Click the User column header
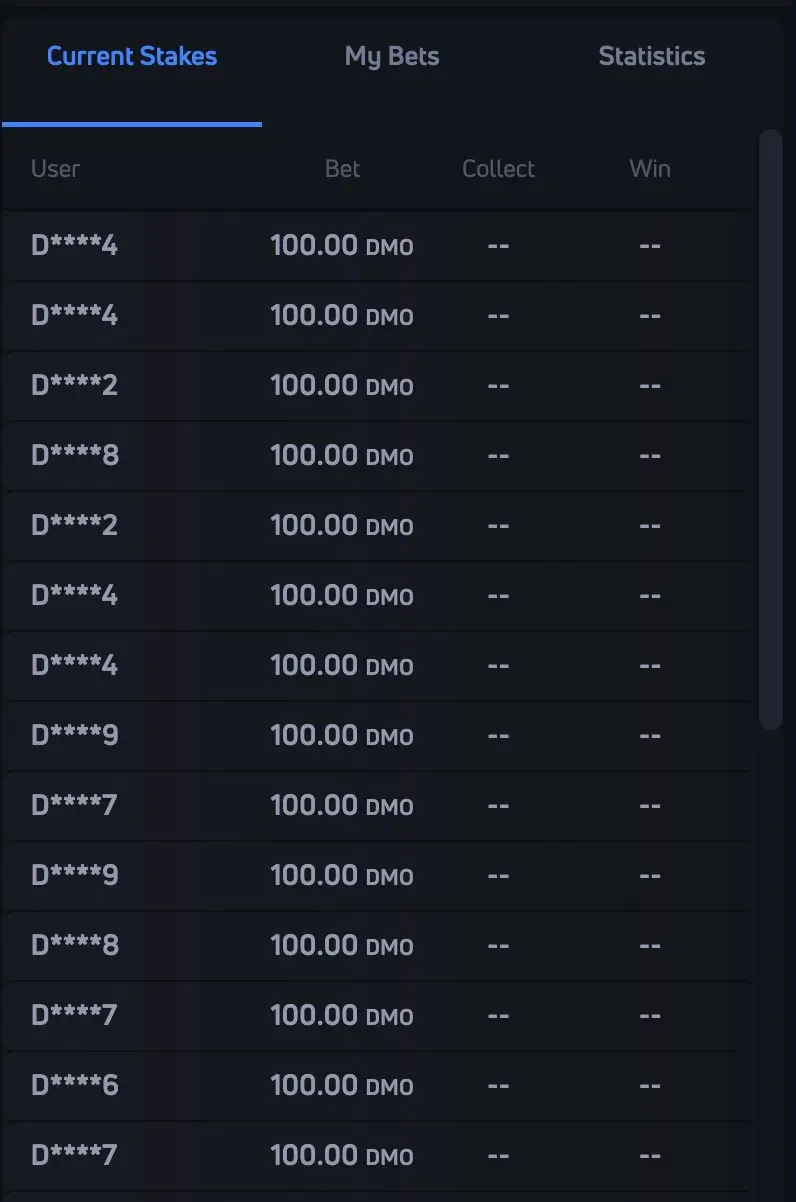Screen dimensions: 796x1202 55,169
